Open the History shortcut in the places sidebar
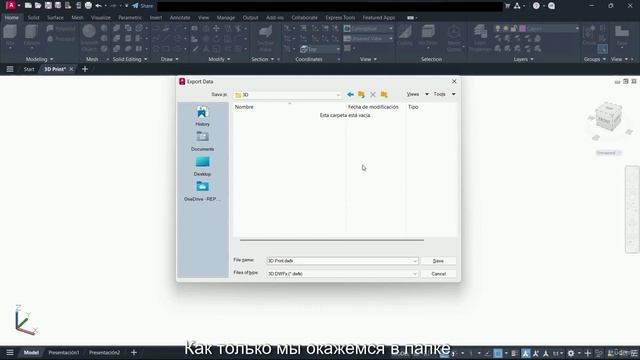 point(202,116)
